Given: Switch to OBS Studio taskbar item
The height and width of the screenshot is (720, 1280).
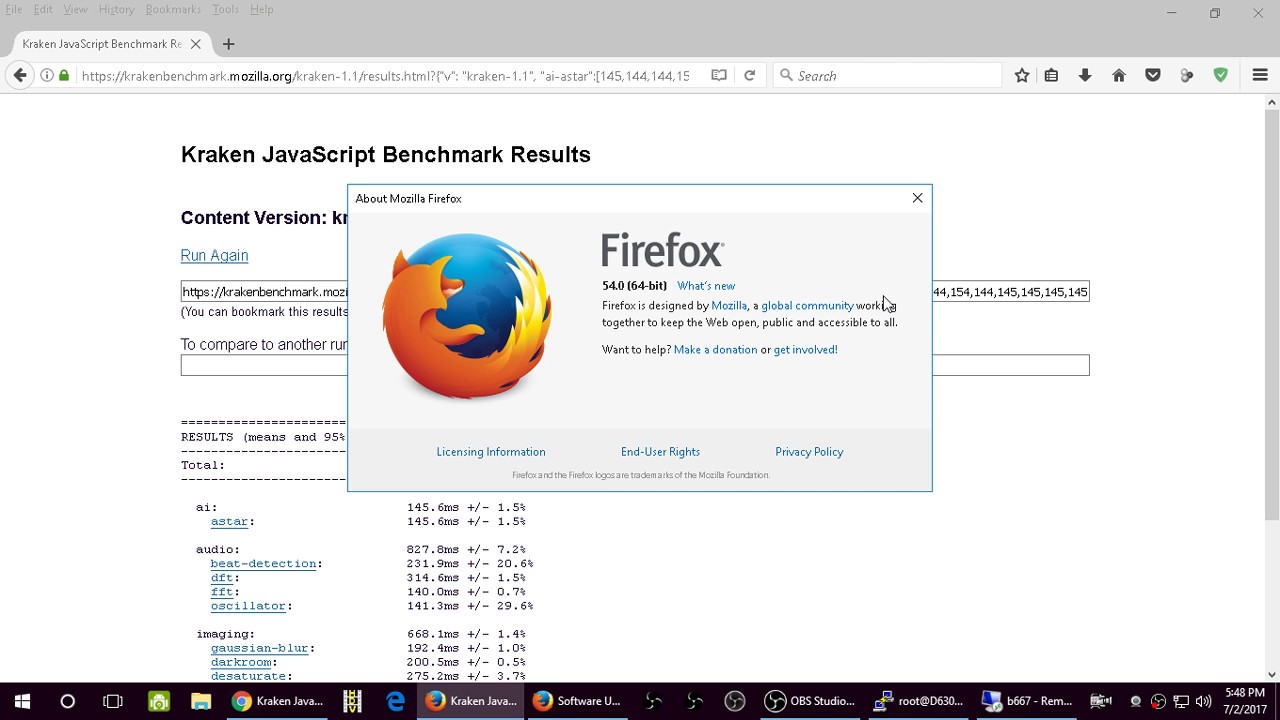Looking at the screenshot, I should click(x=810, y=701).
